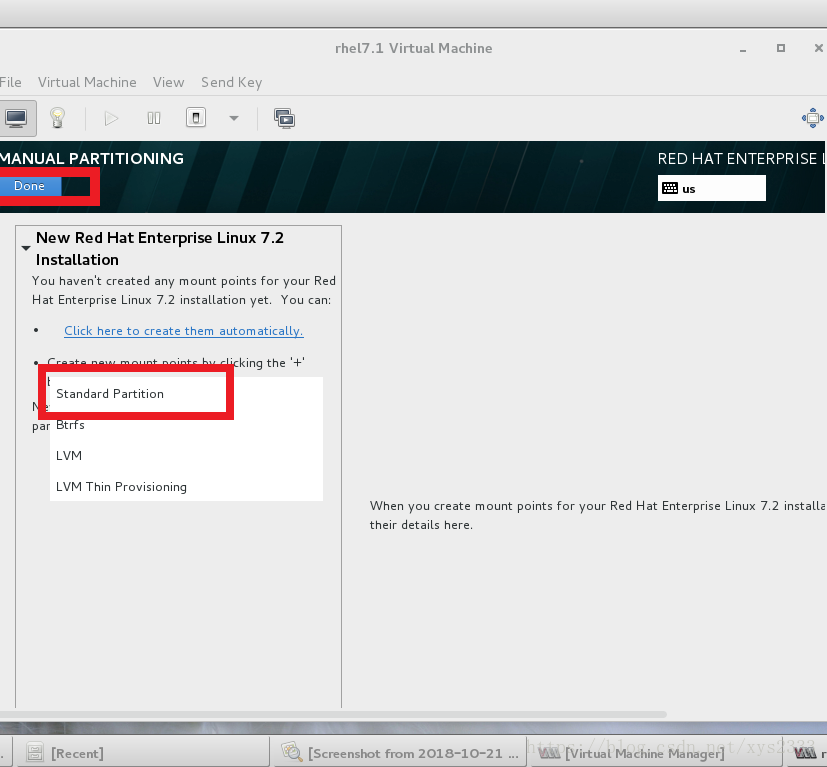The image size is (827, 767).
Task: Select Standard Partition from the list
Action: point(186,394)
